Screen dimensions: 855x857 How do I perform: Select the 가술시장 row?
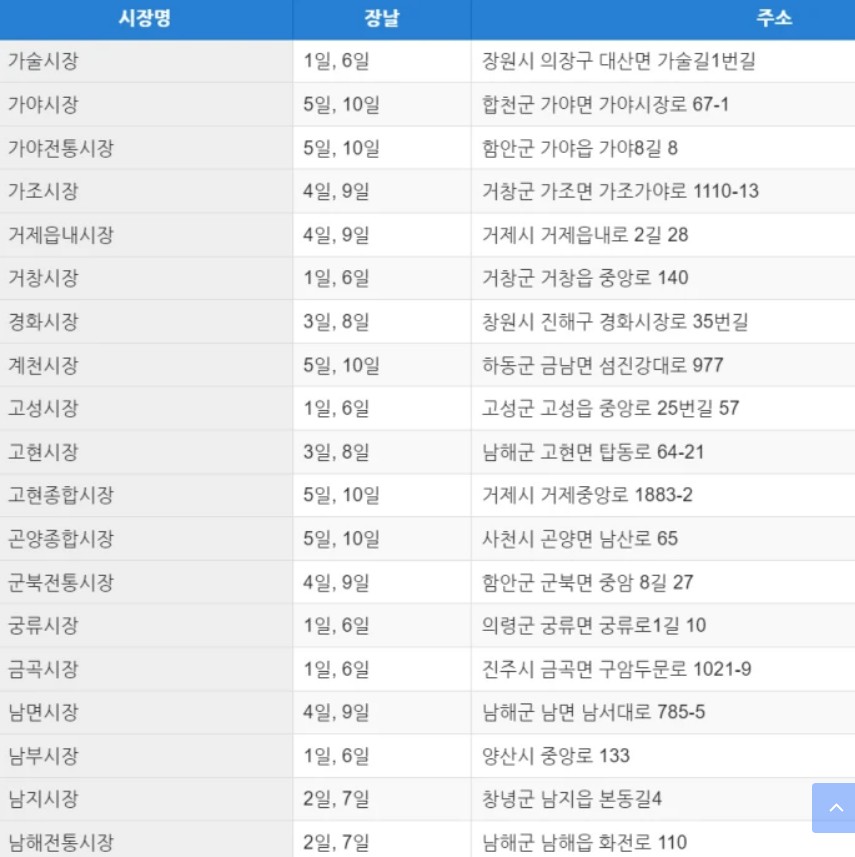pyautogui.click(x=145, y=62)
